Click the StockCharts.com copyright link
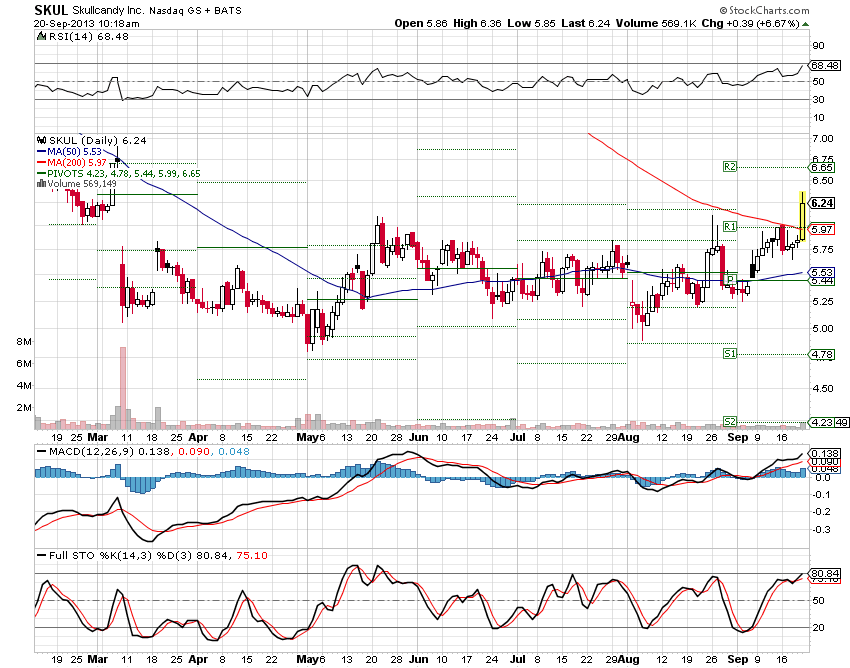Image resolution: width=850 pixels, height=668 pixels. click(764, 10)
